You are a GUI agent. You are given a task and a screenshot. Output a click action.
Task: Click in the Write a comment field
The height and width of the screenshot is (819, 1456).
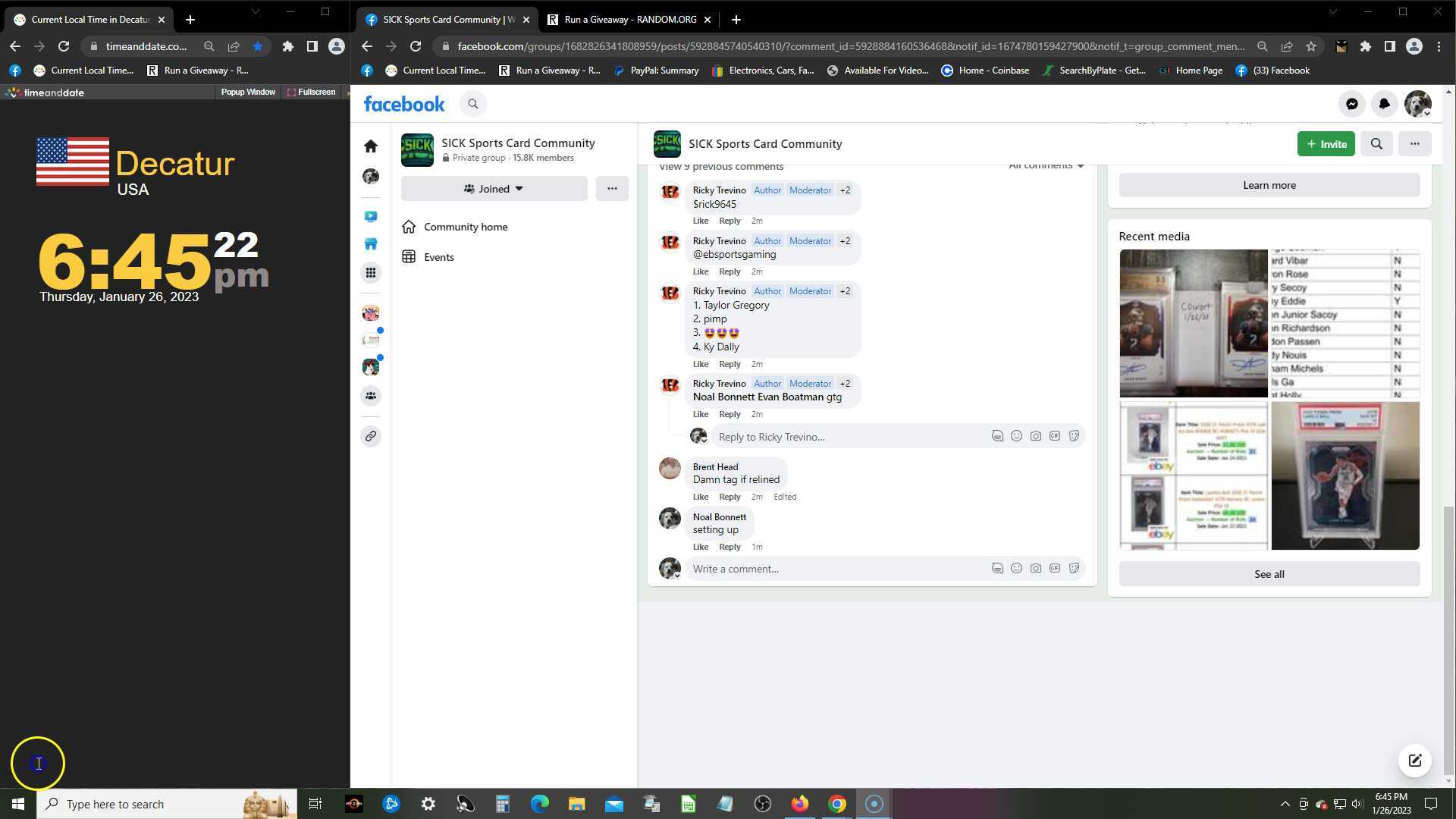tap(834, 569)
